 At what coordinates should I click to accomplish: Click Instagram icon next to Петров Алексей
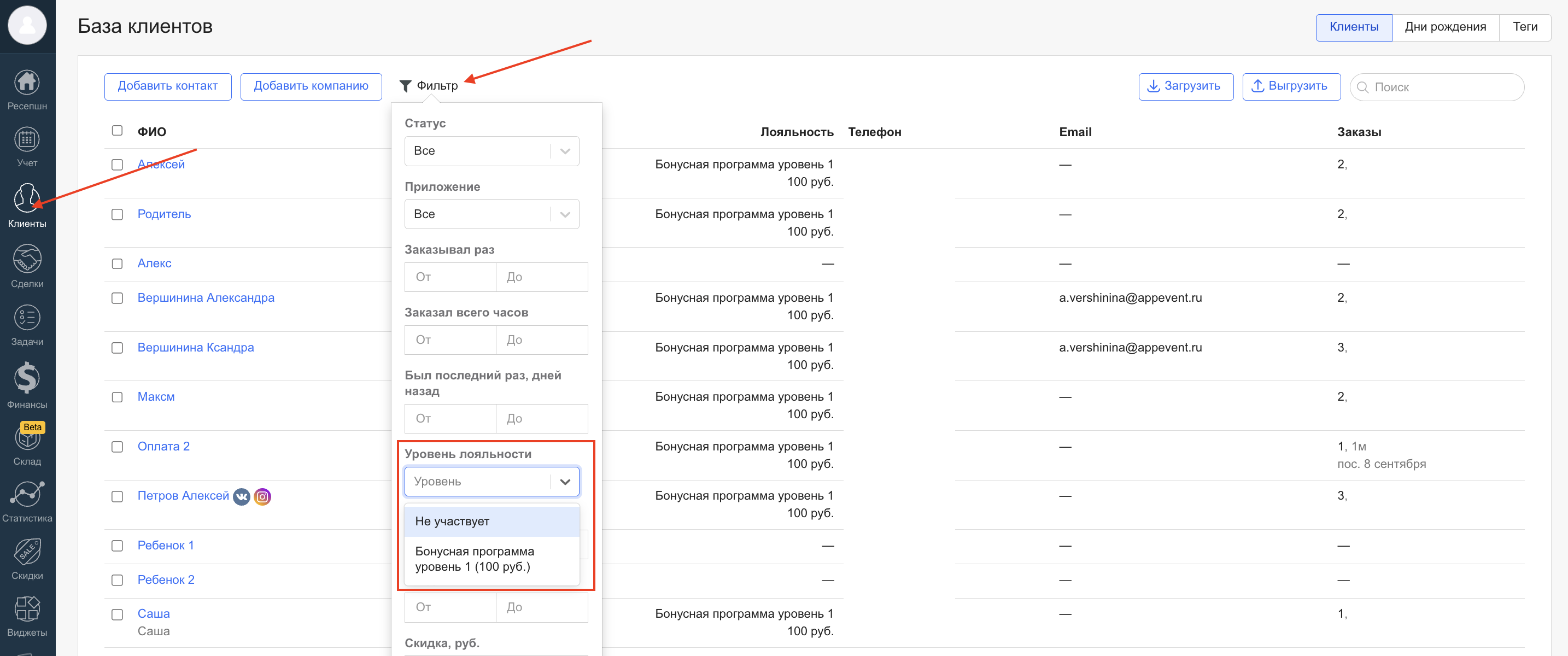(x=262, y=496)
